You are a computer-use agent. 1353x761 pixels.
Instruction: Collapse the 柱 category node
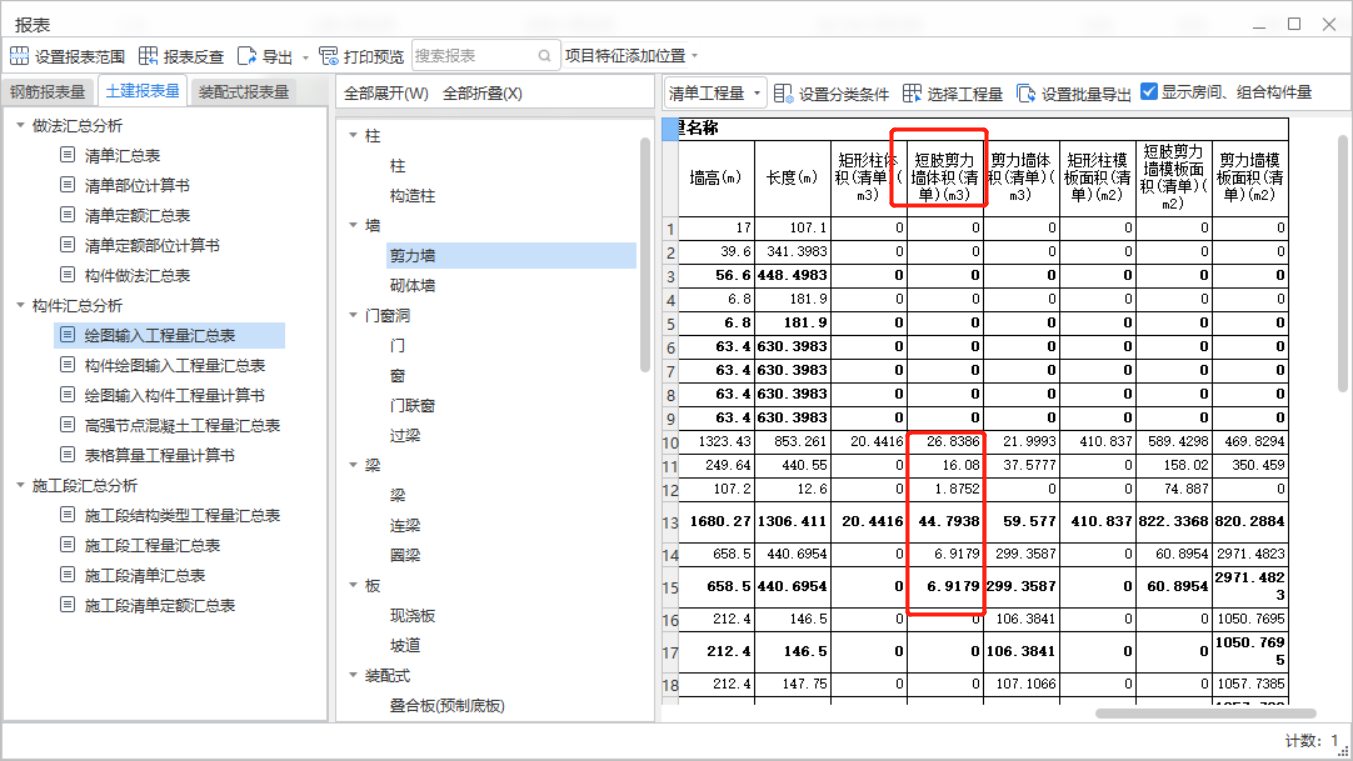(x=353, y=135)
